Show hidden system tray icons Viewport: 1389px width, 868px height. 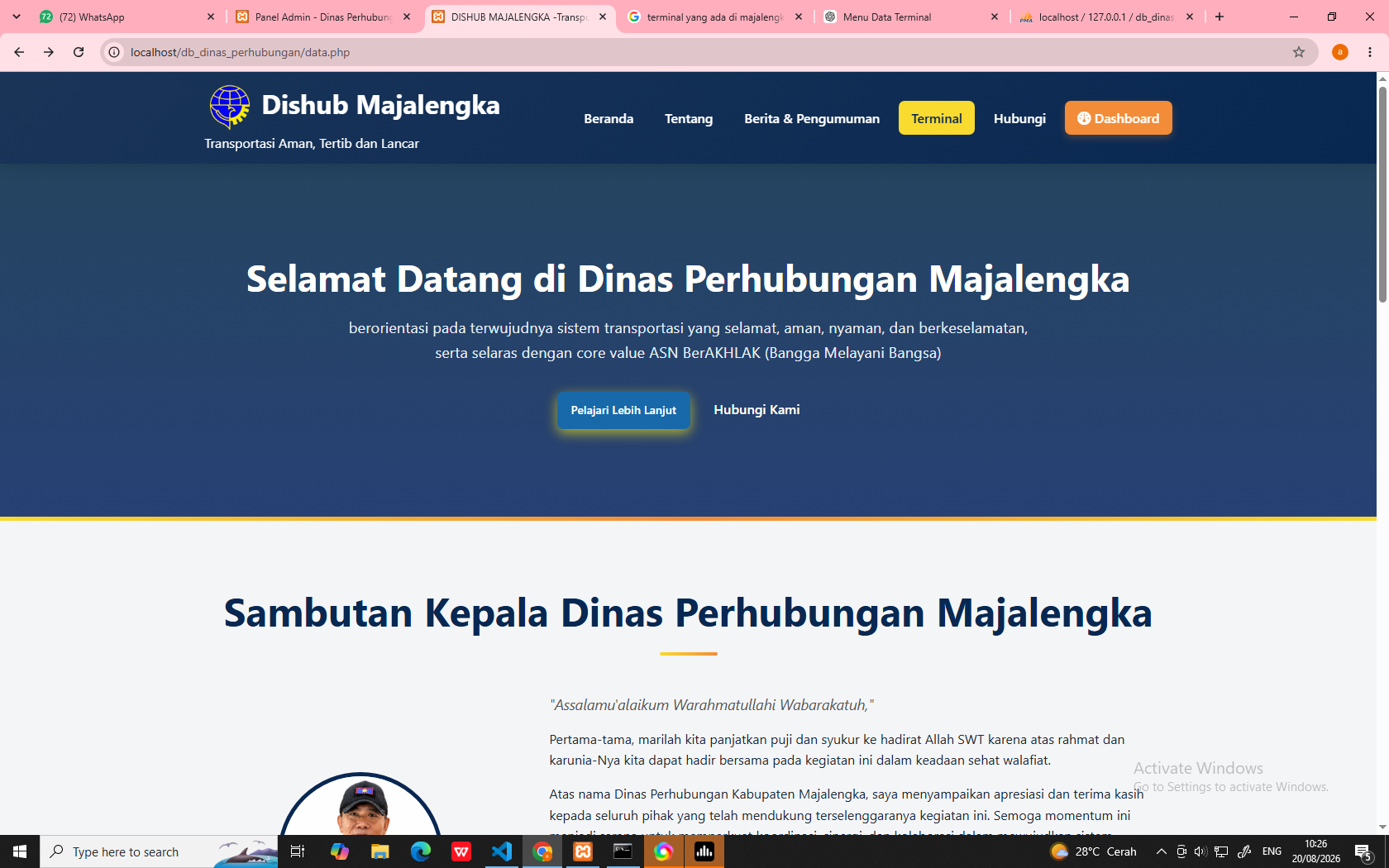(x=1161, y=851)
